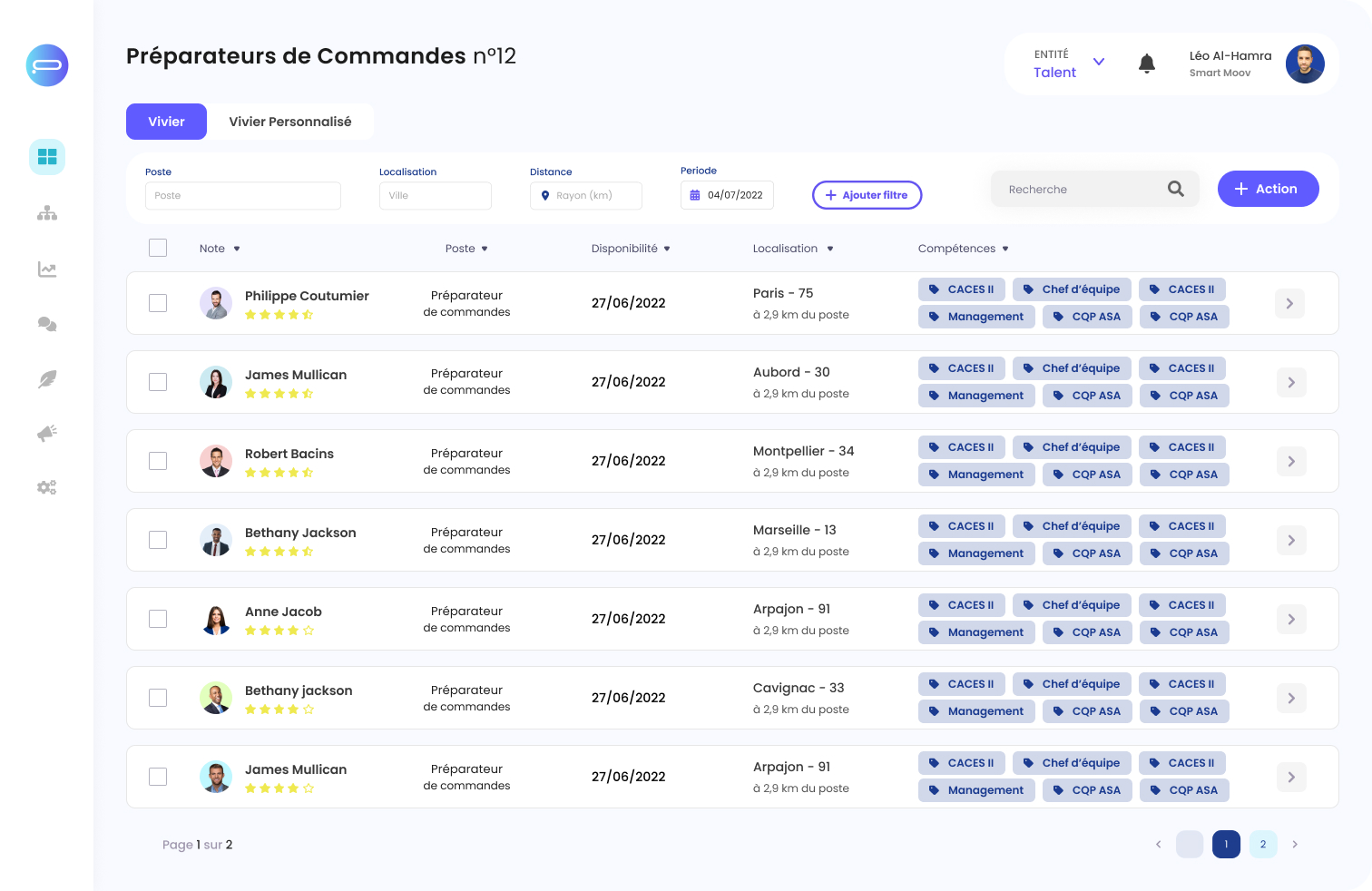Open the settings gears sidebar icon
Screen dimensions: 1372x891
[x=47, y=487]
